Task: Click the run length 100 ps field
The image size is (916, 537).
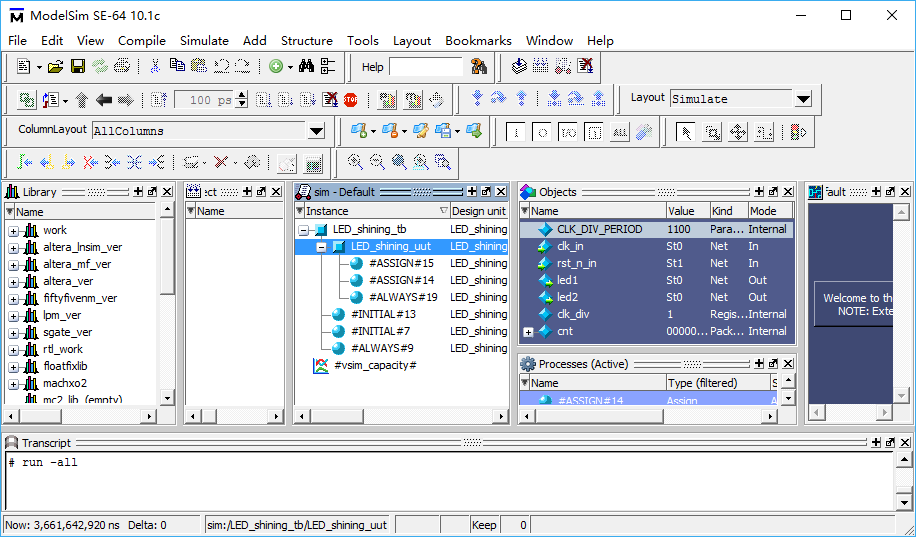Action: (204, 100)
